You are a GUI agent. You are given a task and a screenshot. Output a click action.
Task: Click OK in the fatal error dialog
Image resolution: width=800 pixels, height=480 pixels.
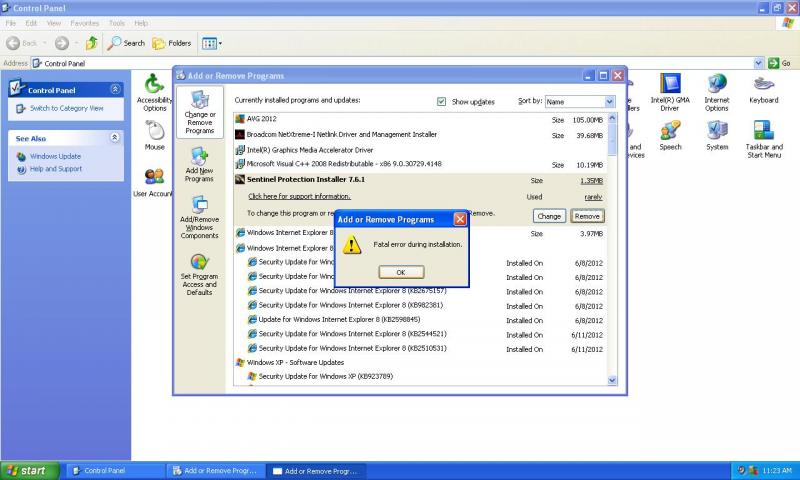click(401, 272)
